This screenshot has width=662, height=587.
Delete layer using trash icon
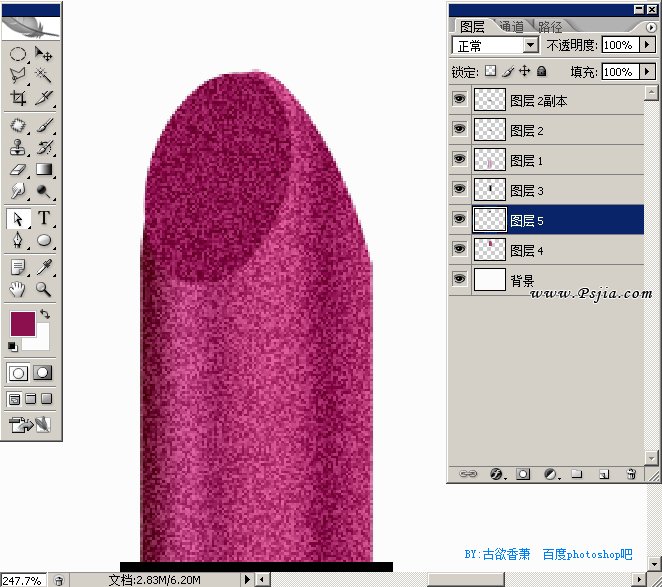pos(630,474)
